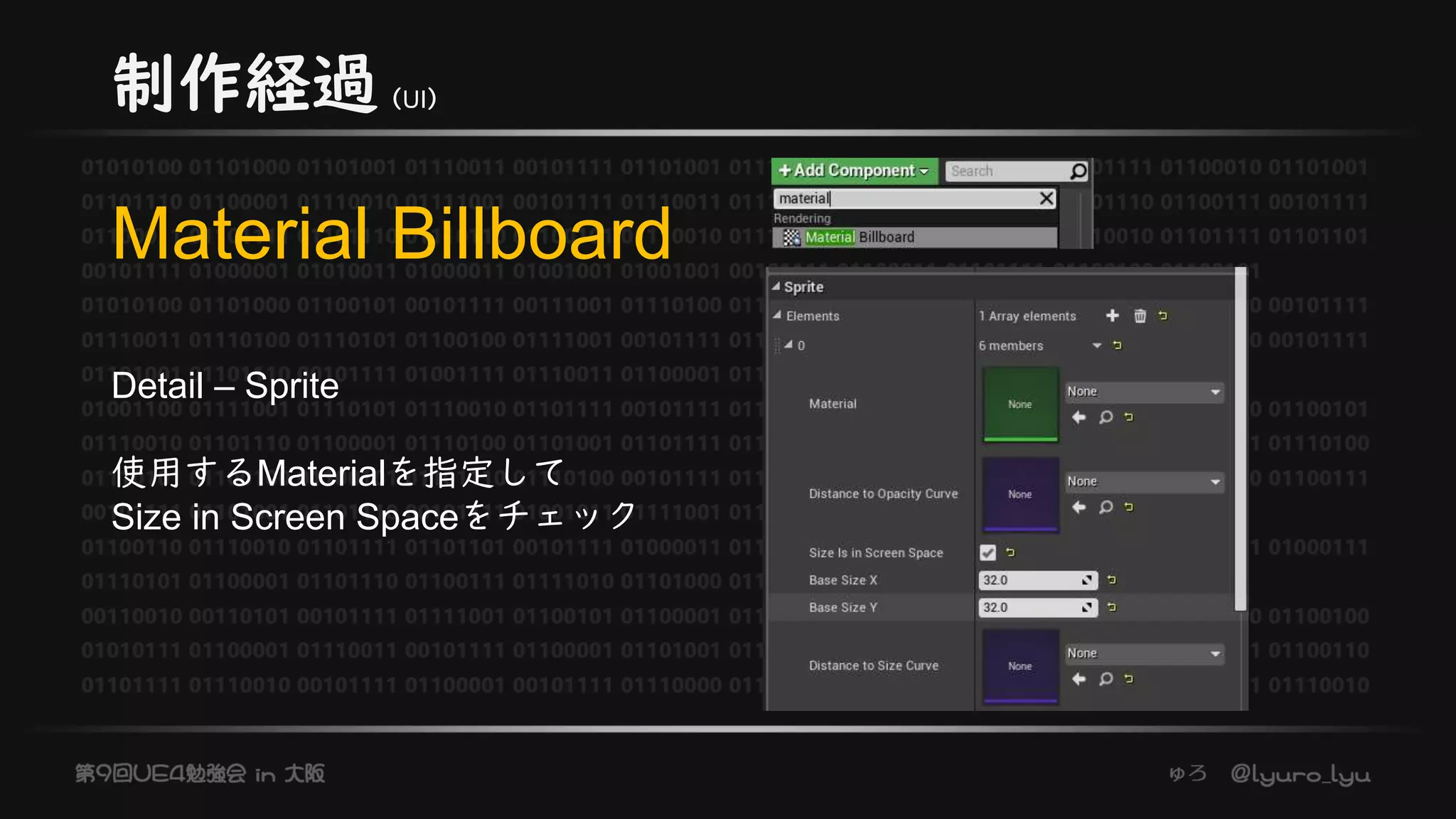Click Distance to Opacity Curve thumbnail
The height and width of the screenshot is (819, 1456).
click(x=1020, y=494)
